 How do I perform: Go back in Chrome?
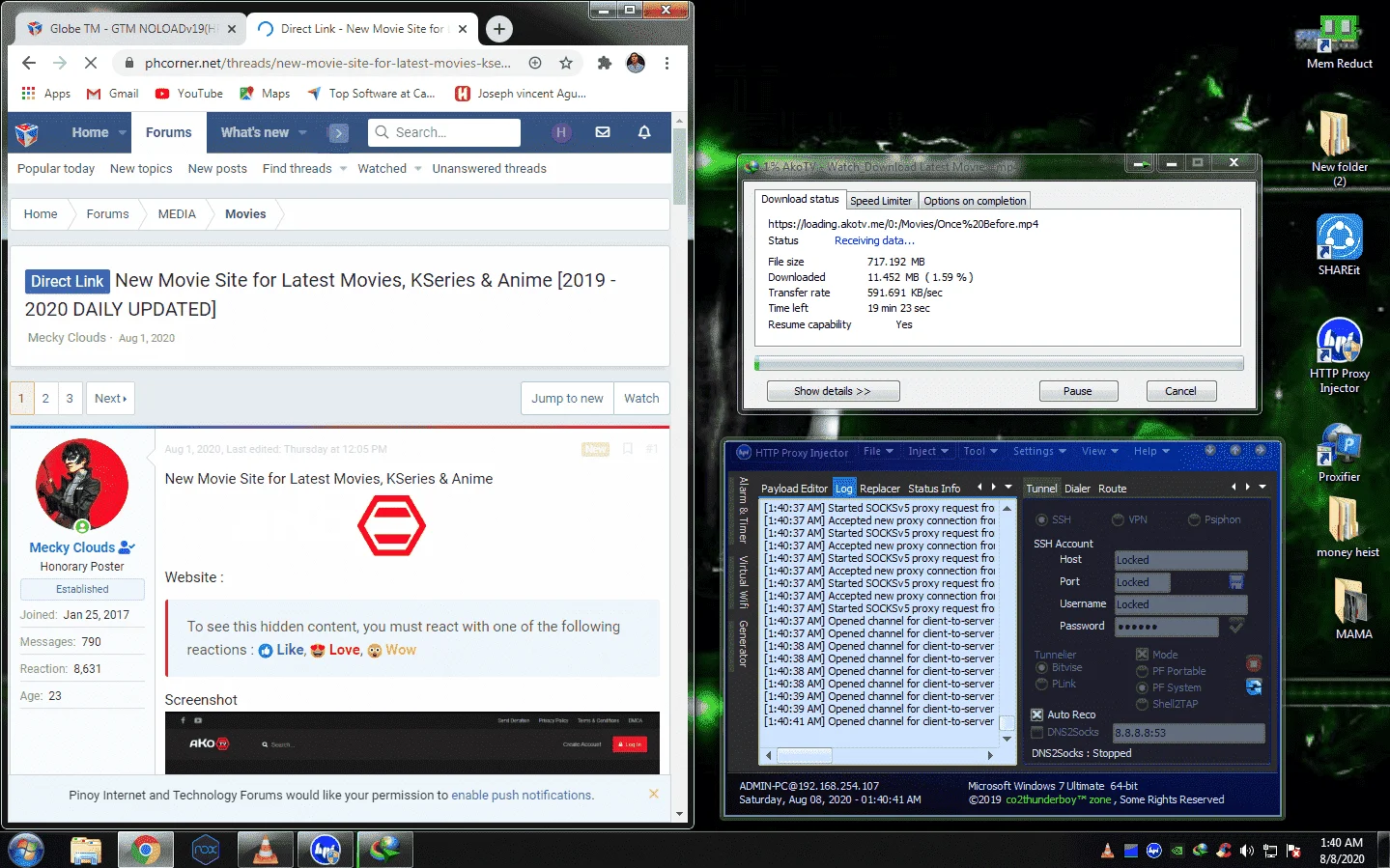(x=29, y=63)
